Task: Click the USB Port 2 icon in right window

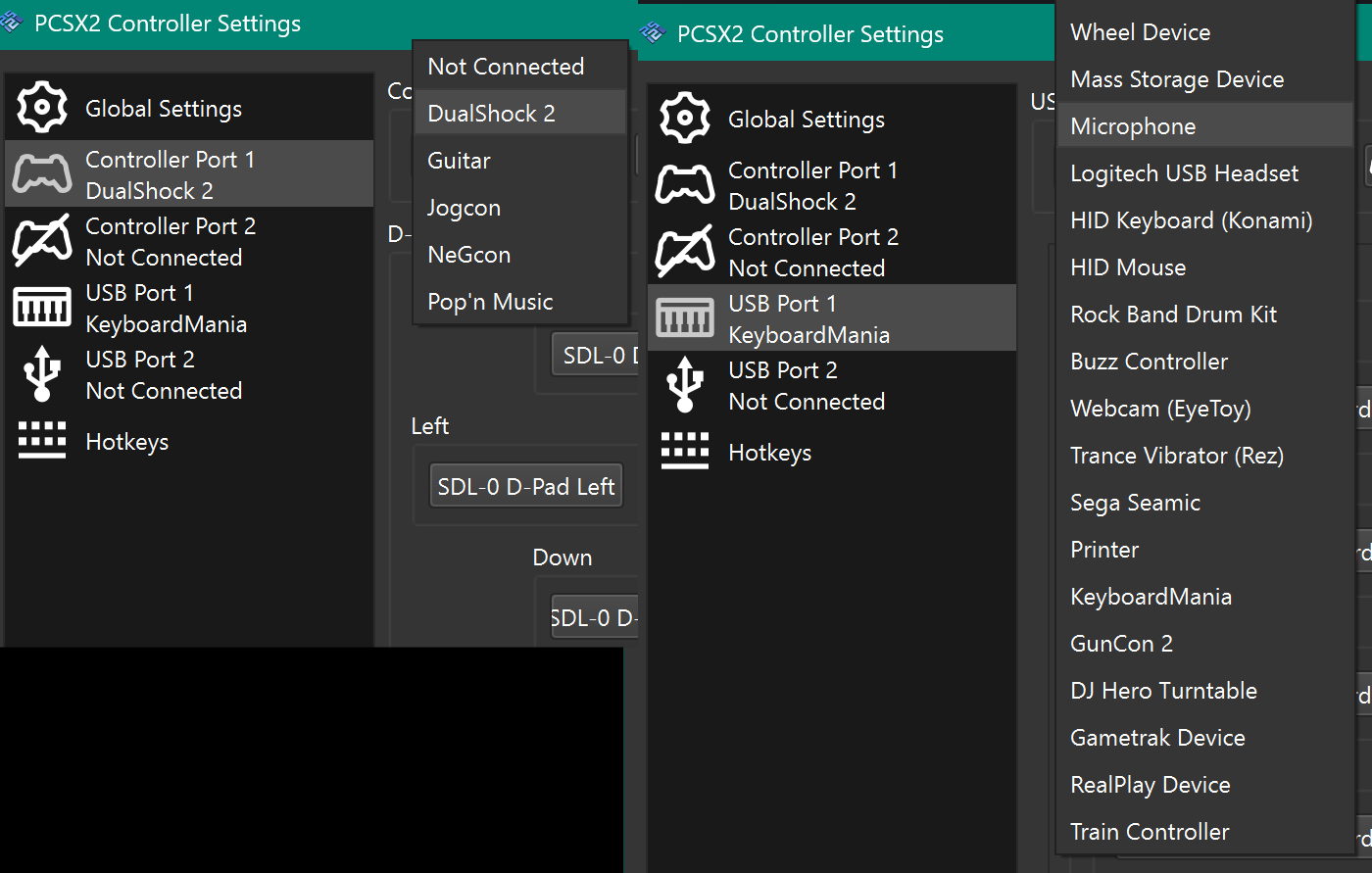Action: (685, 384)
